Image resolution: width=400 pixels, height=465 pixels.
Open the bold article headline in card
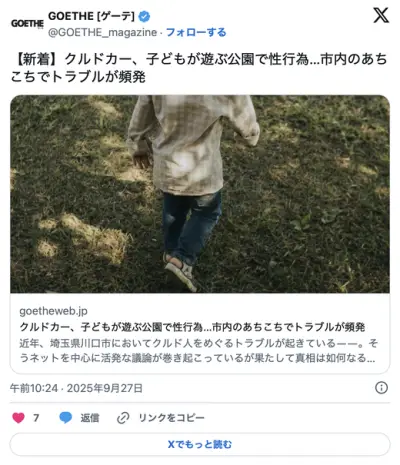click(x=192, y=327)
